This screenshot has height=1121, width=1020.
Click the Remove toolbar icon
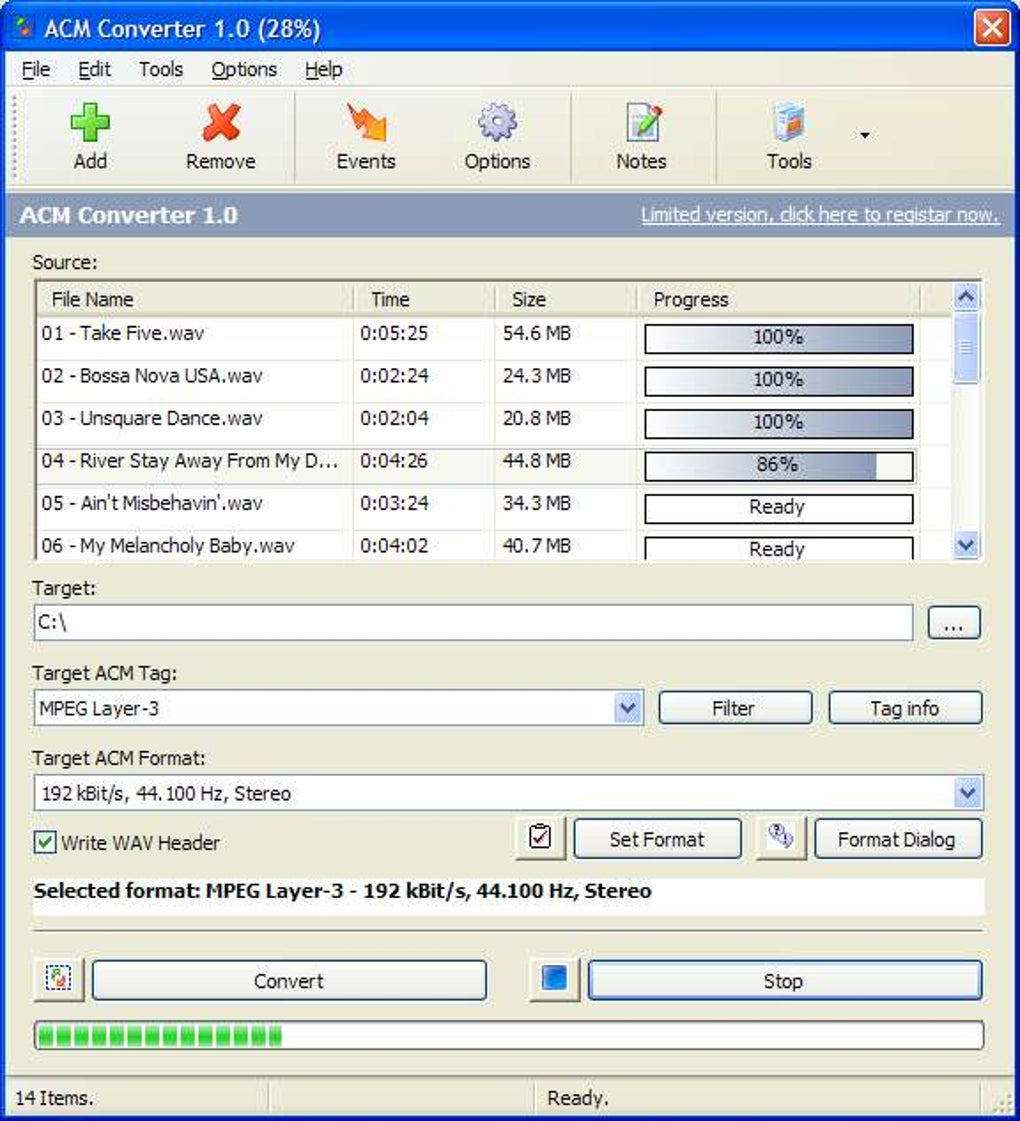tap(220, 130)
